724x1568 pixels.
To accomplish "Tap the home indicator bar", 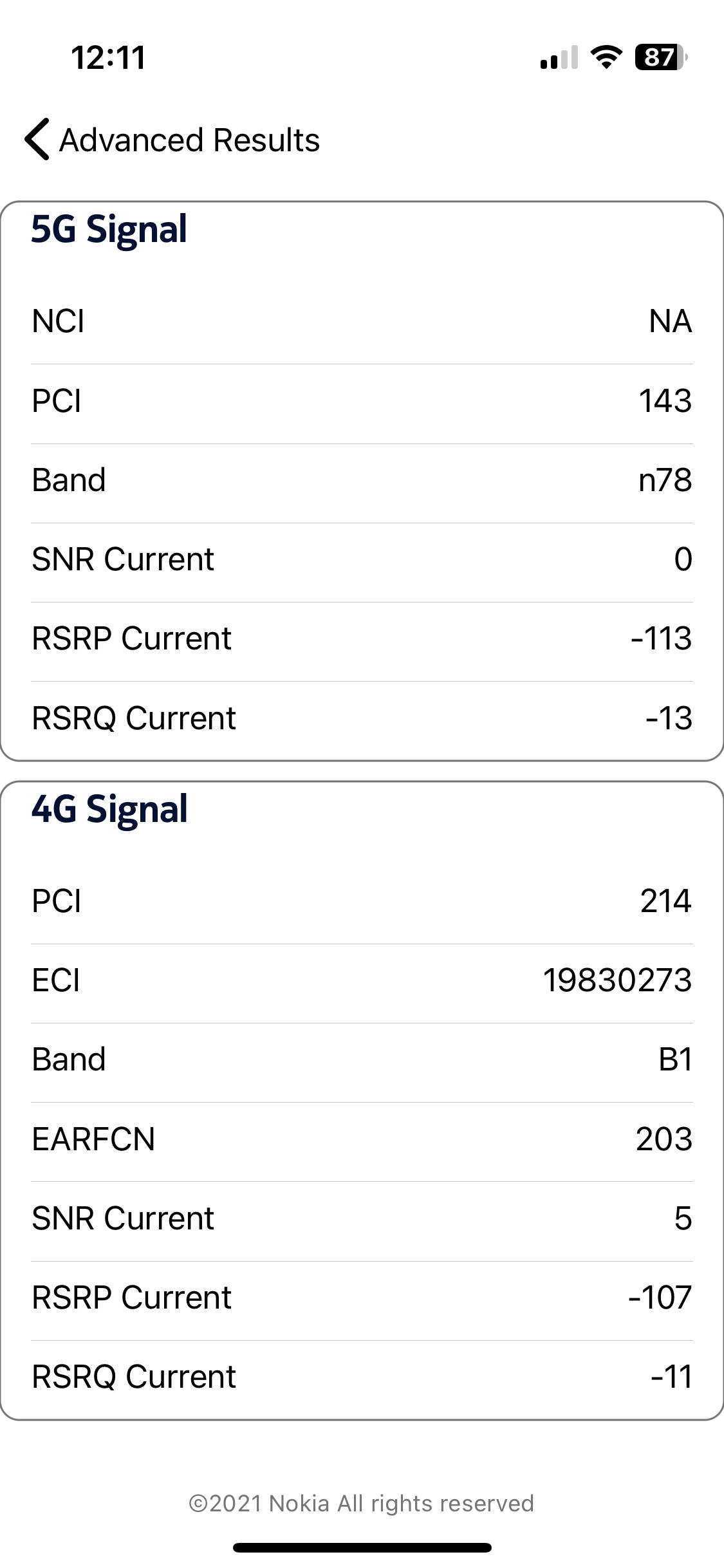I will (x=362, y=1547).
